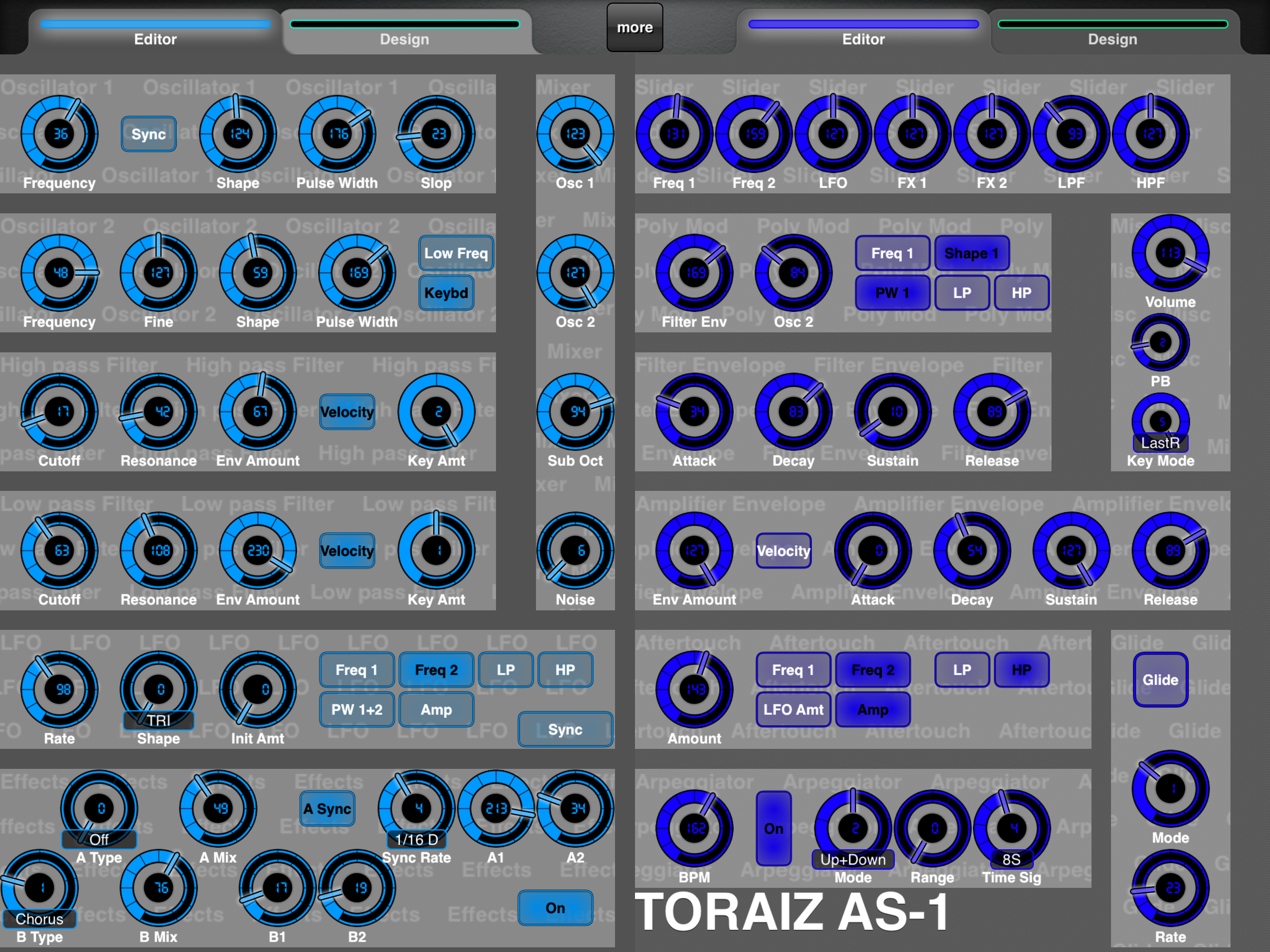Switch to the blue-underlined Editor tab
1270x952 pixels.
(155, 33)
